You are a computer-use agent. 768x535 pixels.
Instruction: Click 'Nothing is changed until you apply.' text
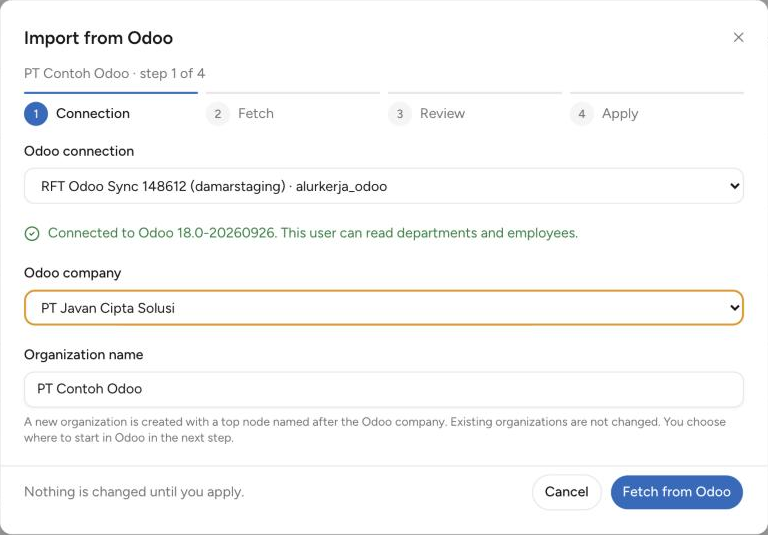coord(134,492)
